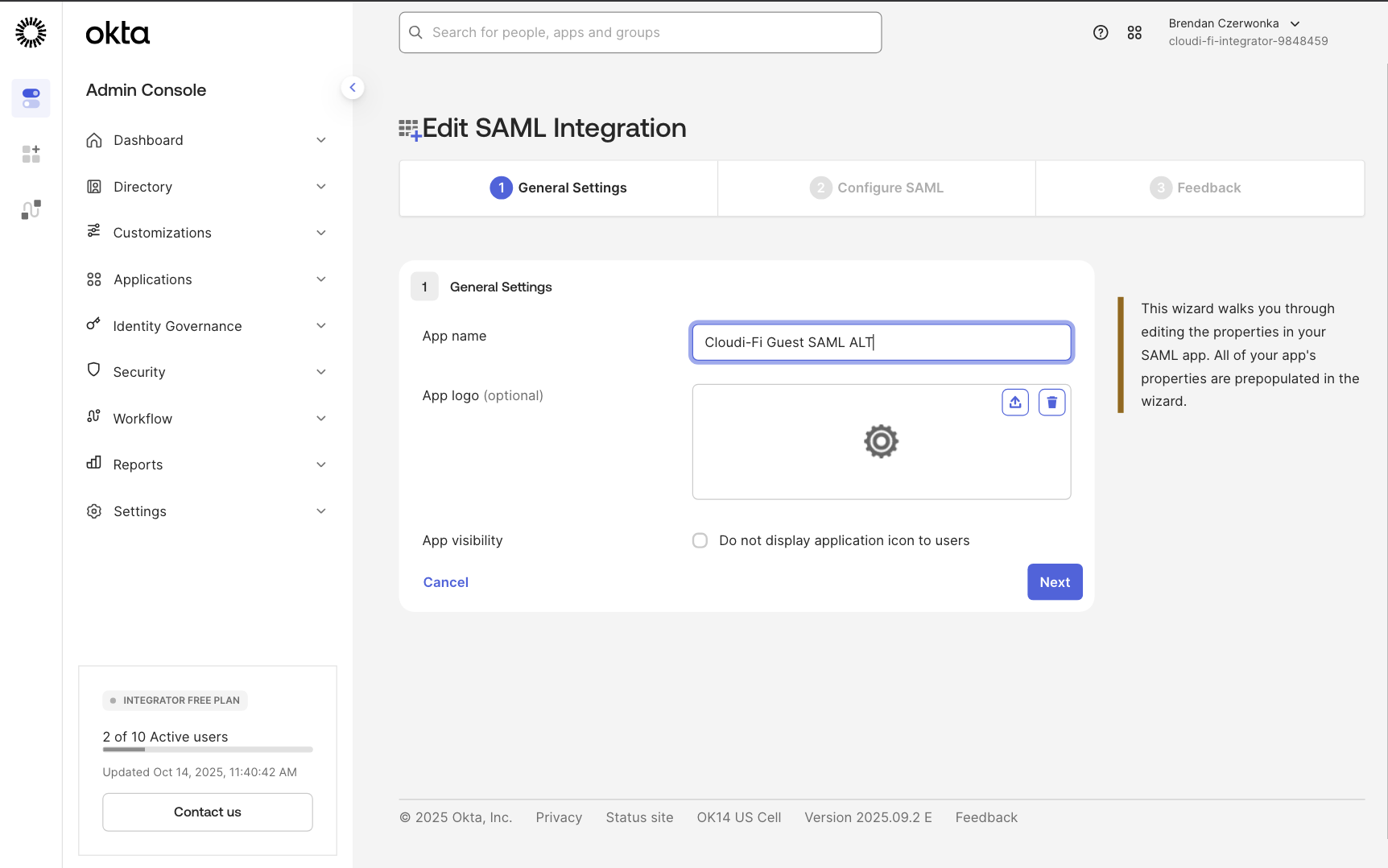Click the active users progress bar
This screenshot has height=868, width=1388.
(x=207, y=750)
